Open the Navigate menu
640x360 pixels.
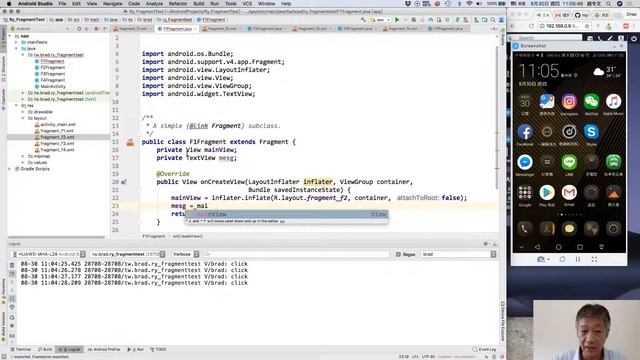[x=113, y=4]
